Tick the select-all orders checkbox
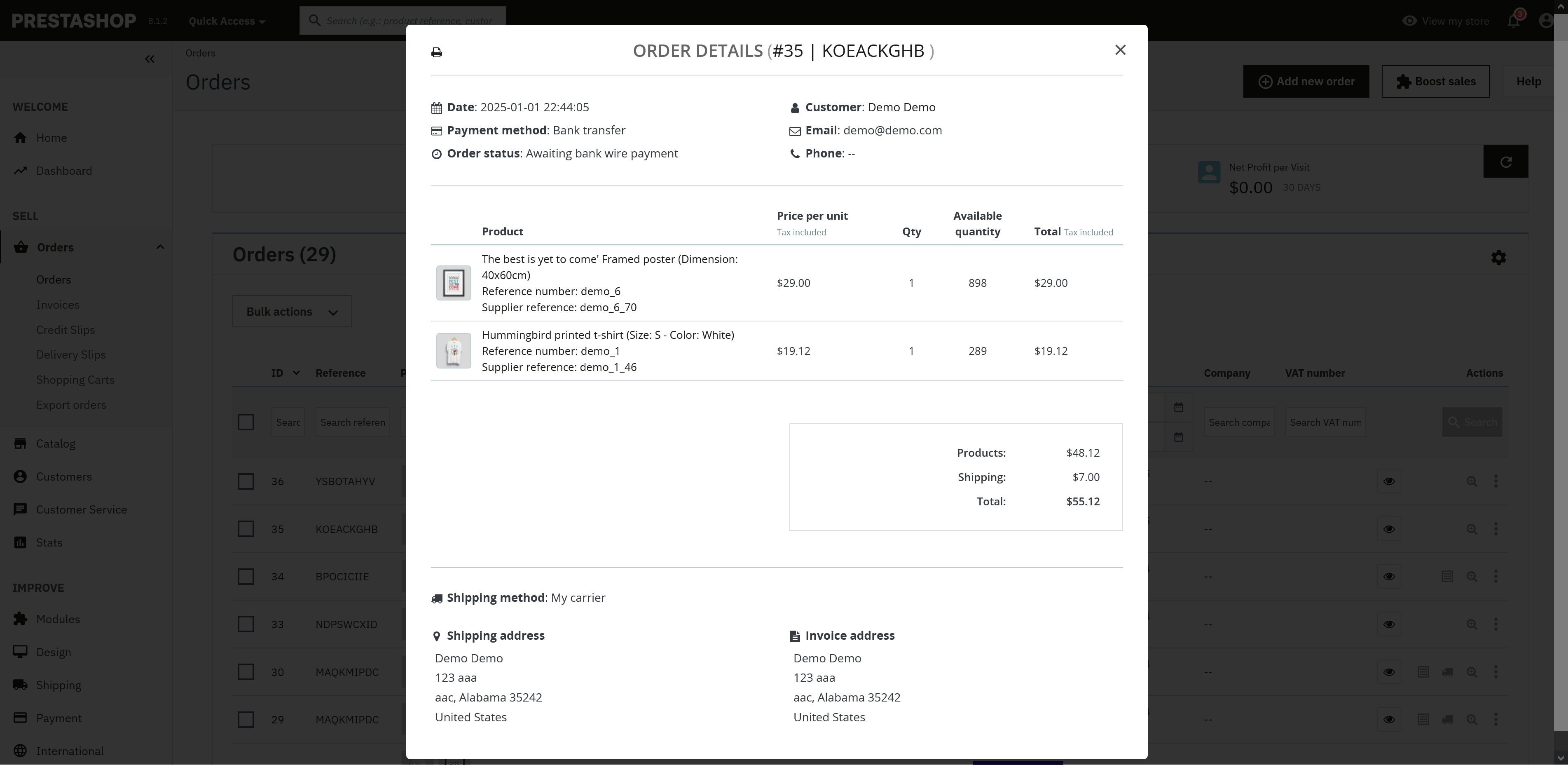The height and width of the screenshot is (765, 1568). pyautogui.click(x=246, y=422)
